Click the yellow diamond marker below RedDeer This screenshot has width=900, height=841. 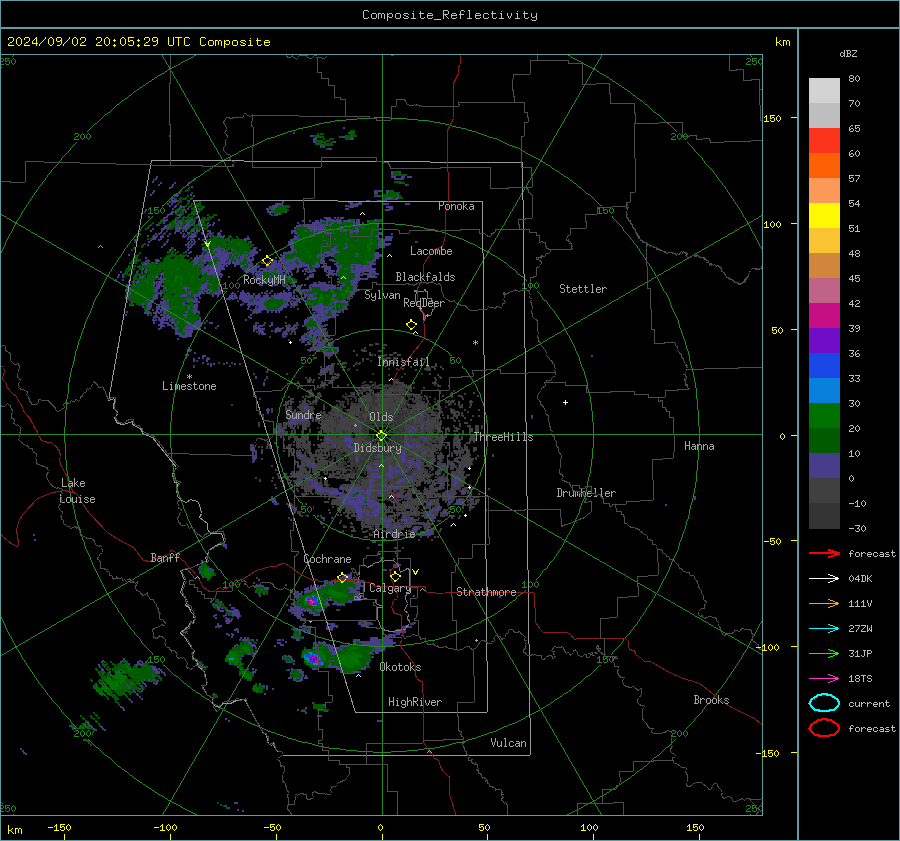click(x=411, y=325)
